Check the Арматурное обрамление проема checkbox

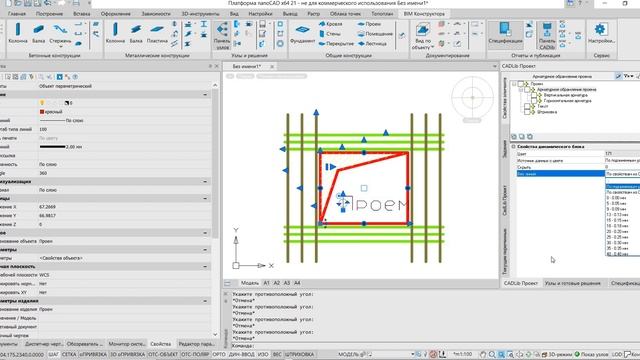click(527, 89)
